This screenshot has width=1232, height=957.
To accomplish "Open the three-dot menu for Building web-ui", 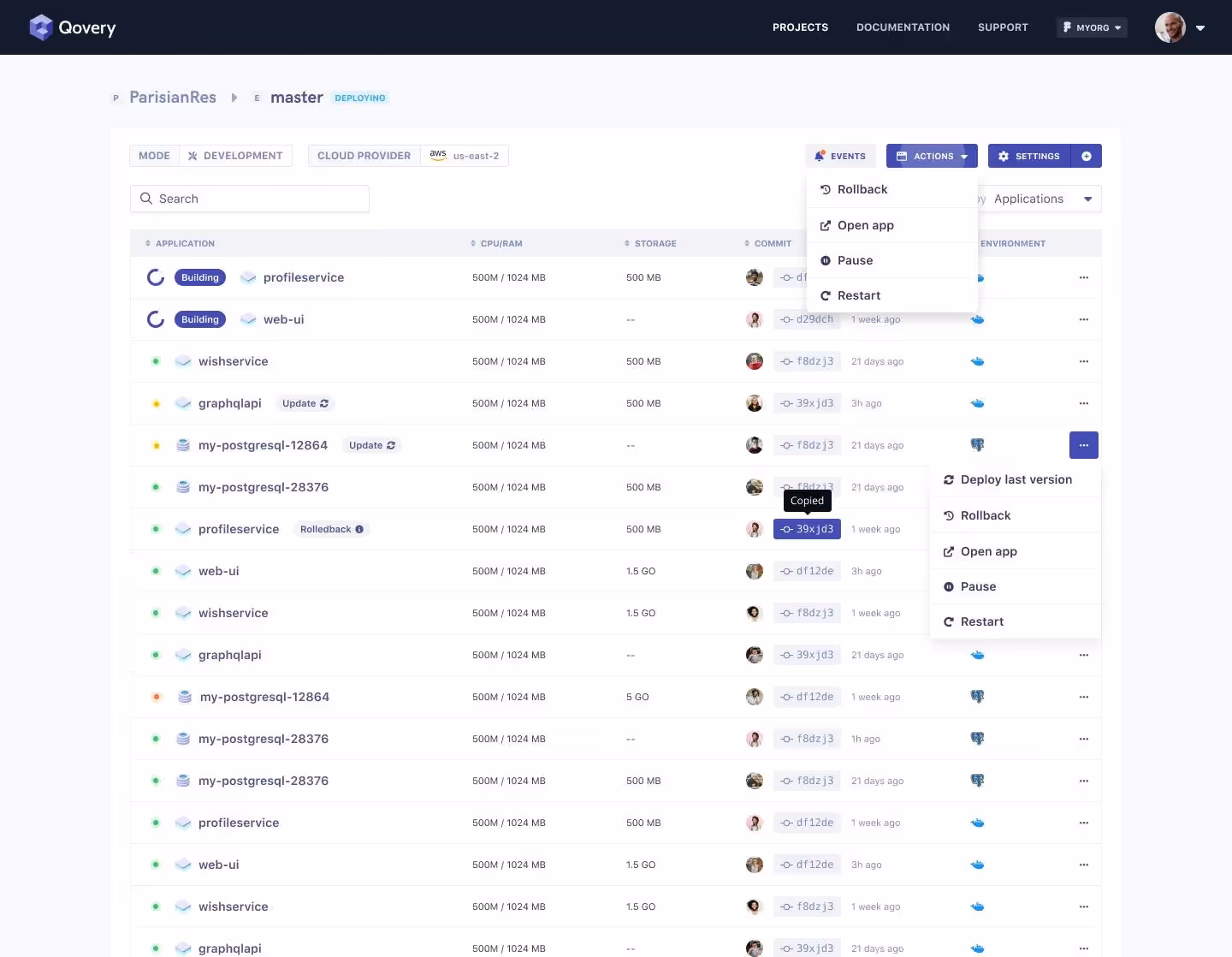I will click(x=1084, y=319).
